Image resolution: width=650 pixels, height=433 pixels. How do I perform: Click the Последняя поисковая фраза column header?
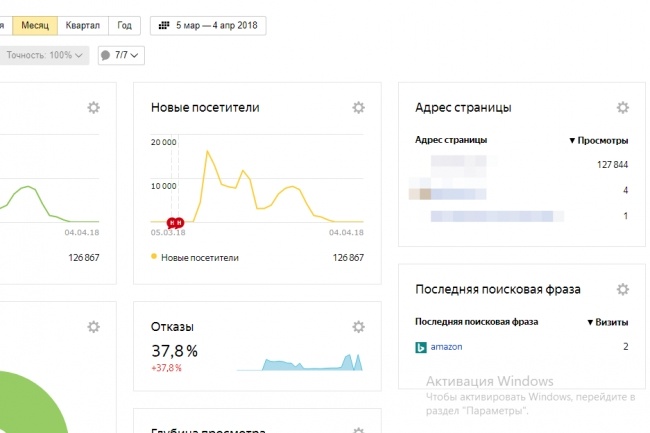click(477, 322)
